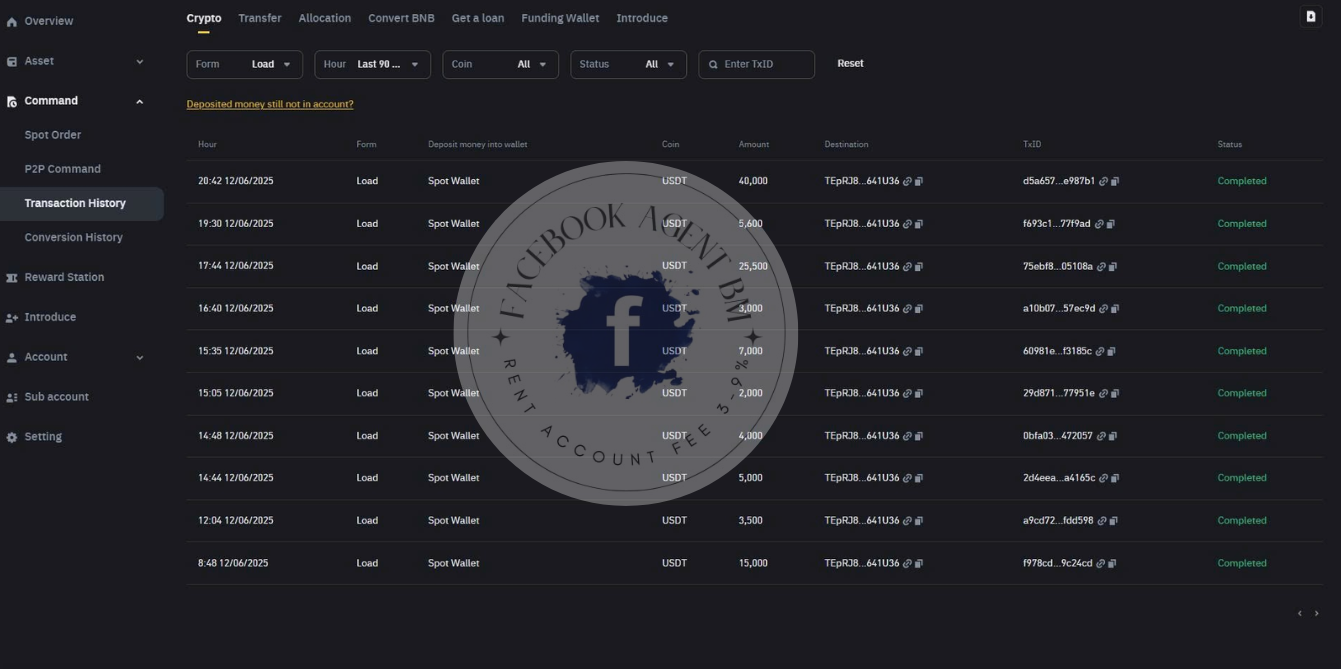Open 'Deposited money still not in account?' link
The image size is (1341, 669).
(270, 104)
